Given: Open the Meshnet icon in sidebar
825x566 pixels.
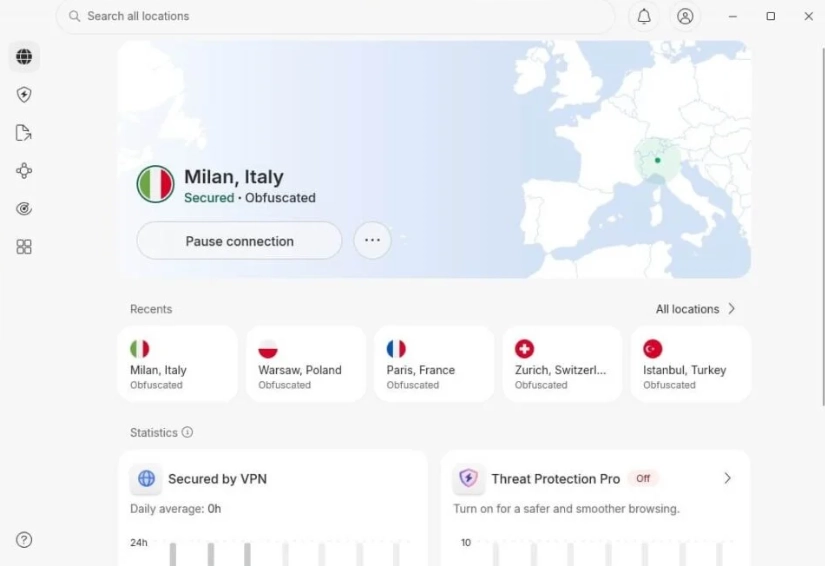Looking at the screenshot, I should pyautogui.click(x=24, y=171).
